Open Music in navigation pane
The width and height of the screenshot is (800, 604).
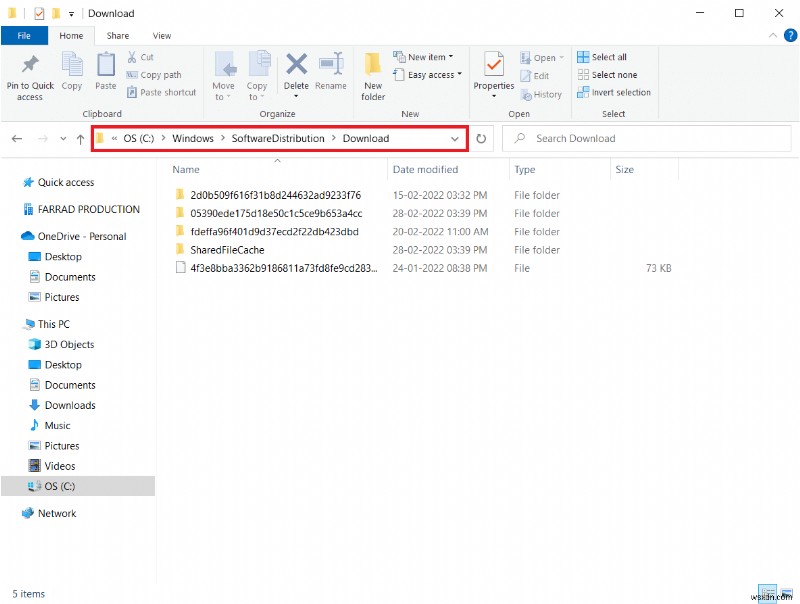click(x=57, y=425)
